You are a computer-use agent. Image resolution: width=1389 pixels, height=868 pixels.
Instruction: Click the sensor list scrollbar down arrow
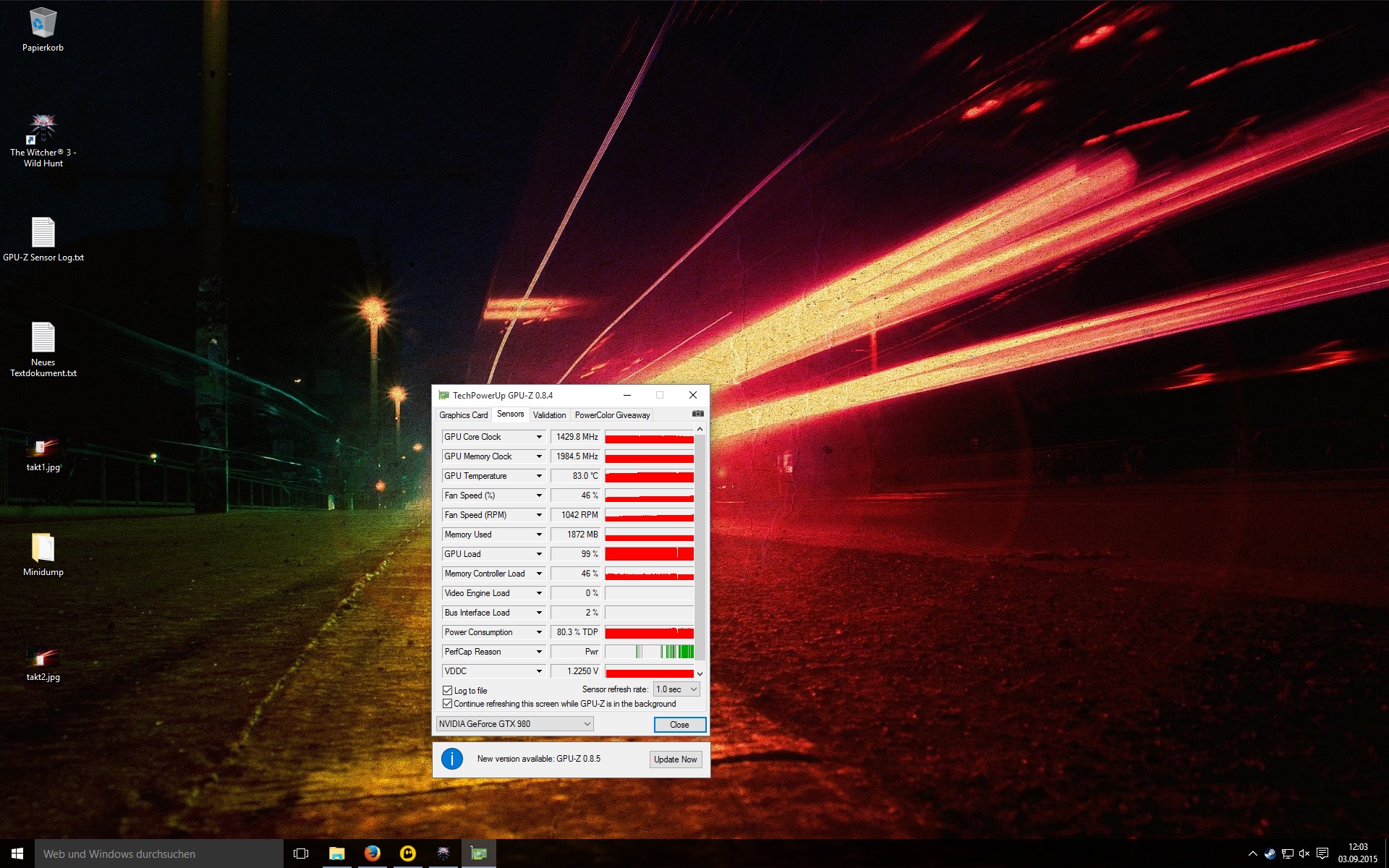click(x=700, y=673)
